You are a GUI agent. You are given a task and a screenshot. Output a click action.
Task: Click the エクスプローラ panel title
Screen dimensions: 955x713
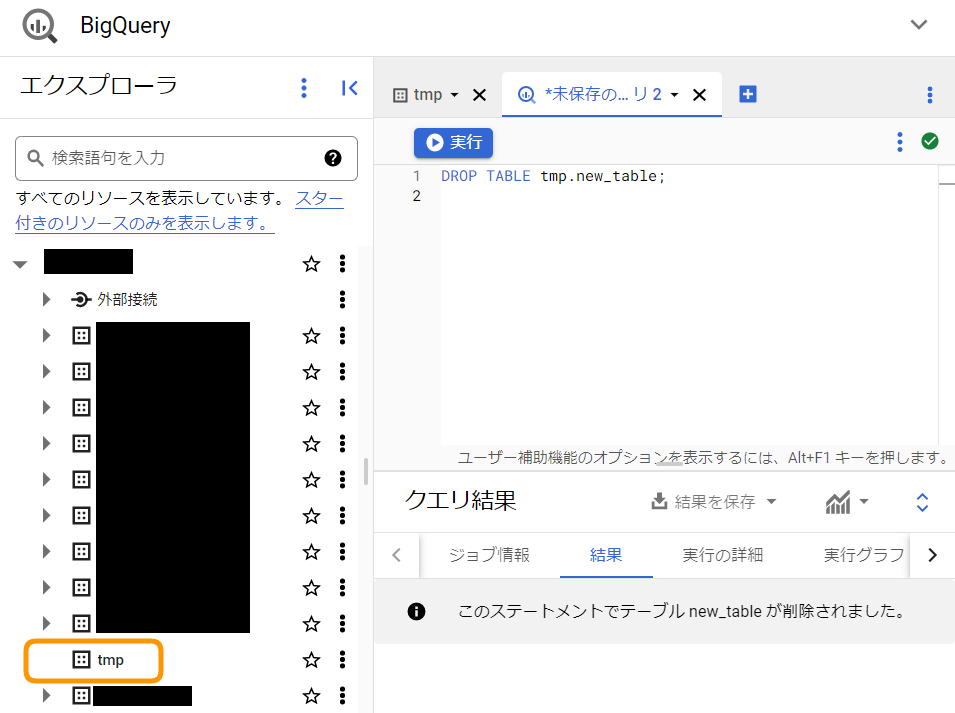99,86
